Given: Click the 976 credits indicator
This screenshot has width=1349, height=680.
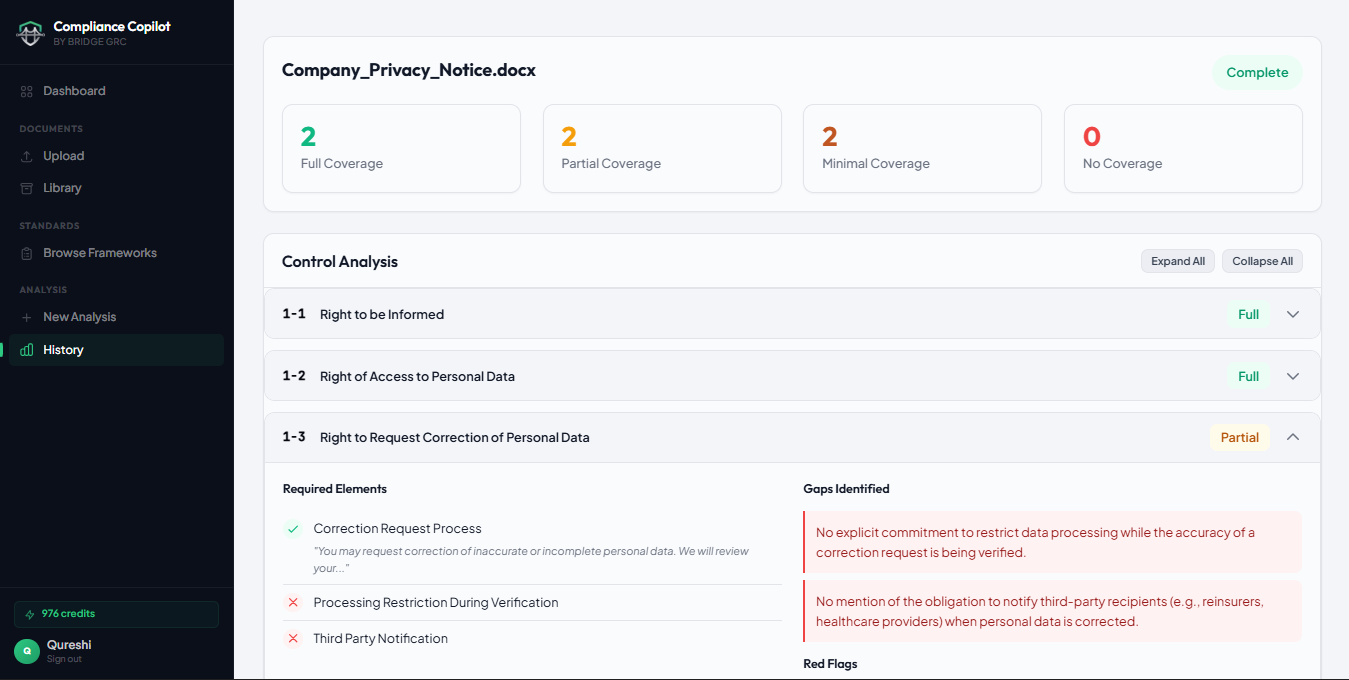Looking at the screenshot, I should 115,613.
